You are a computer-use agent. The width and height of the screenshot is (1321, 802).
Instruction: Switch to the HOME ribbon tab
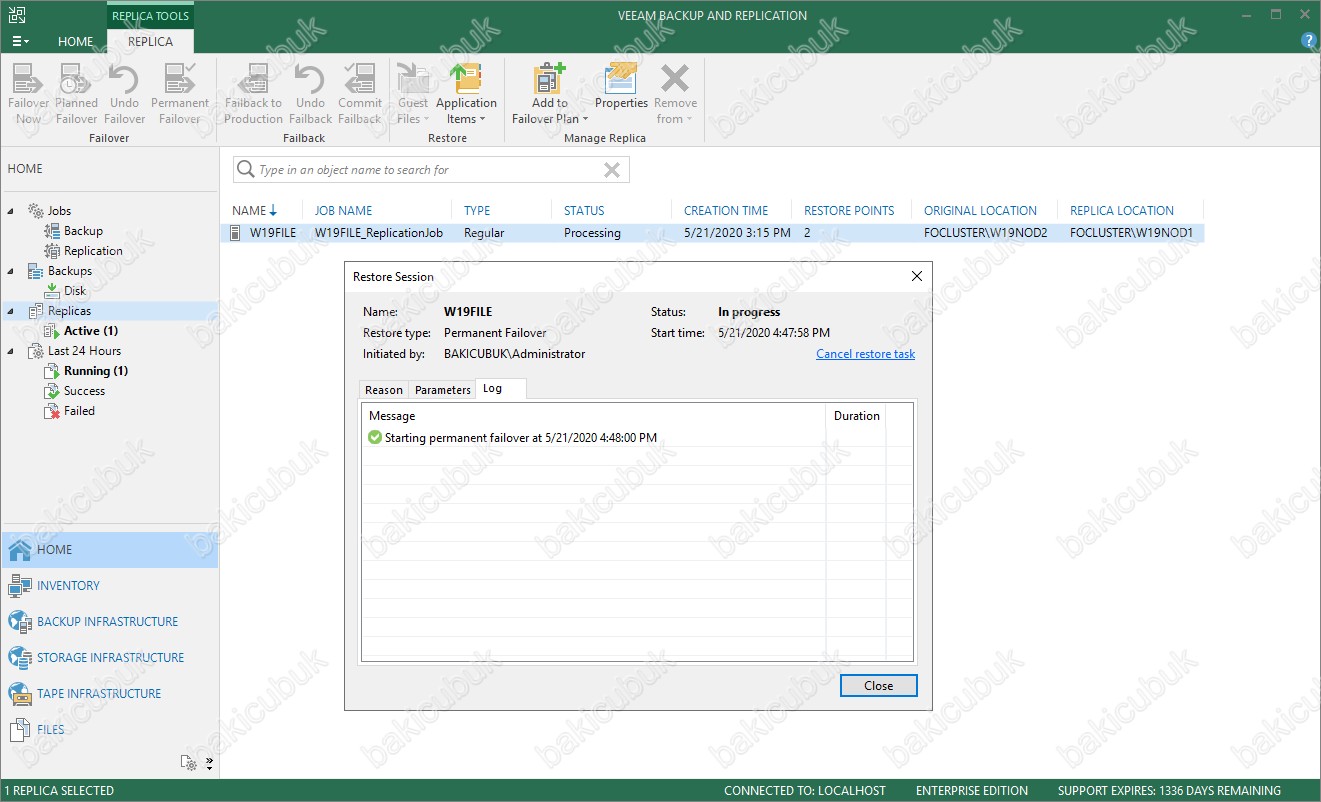75,41
